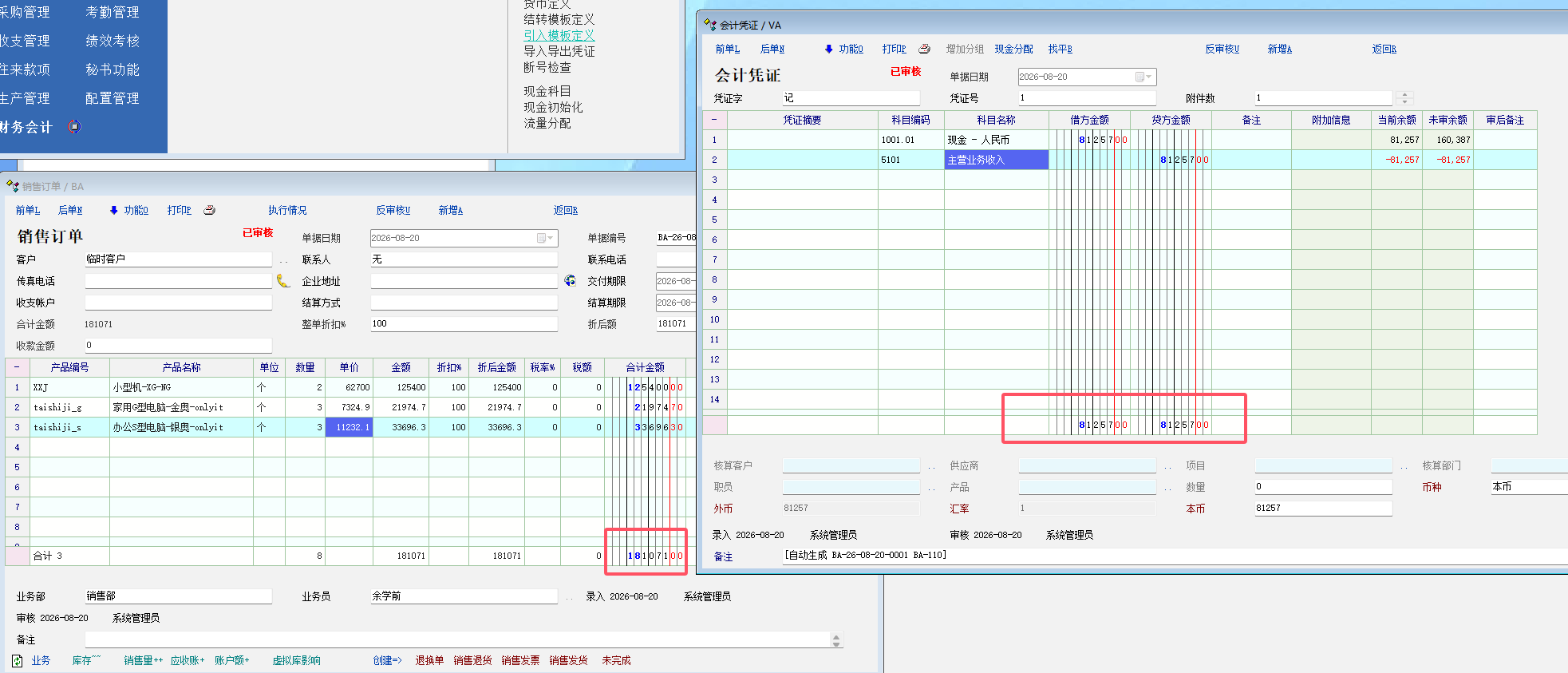The image size is (1568, 673).
Task: Open 秘书功能 module in the left menu
Action: pos(112,69)
